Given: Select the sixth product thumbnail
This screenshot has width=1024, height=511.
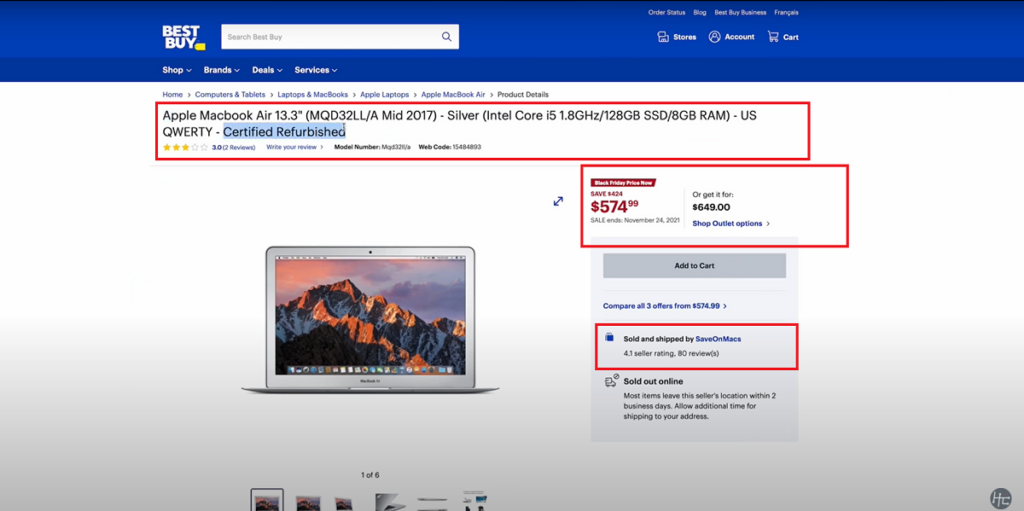Looking at the screenshot, I should 475,501.
